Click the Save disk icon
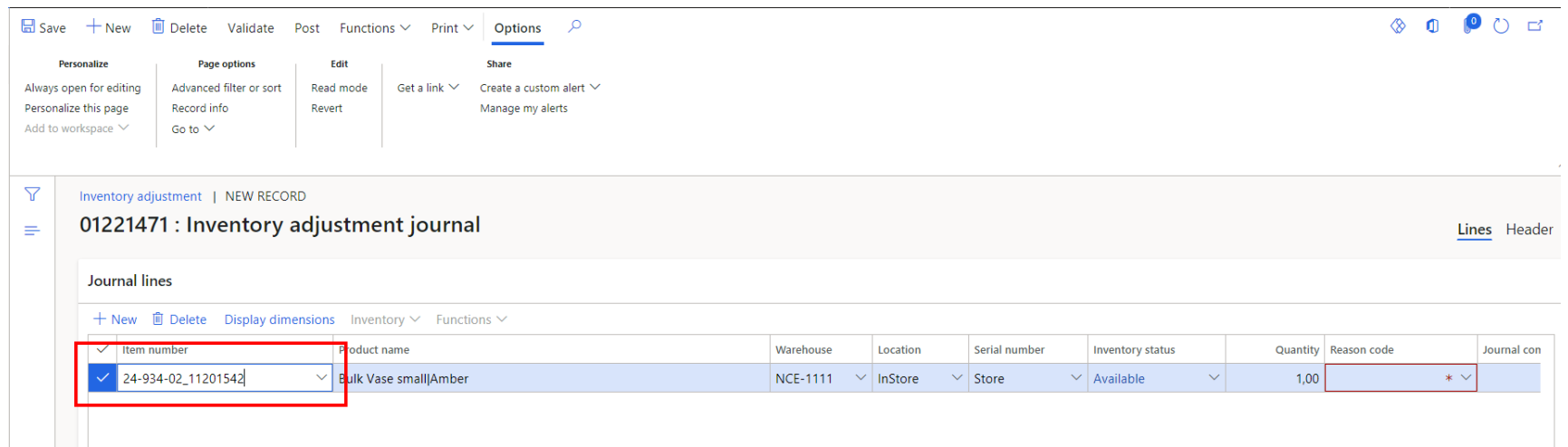Viewport: 1568px width, 447px height. tap(28, 27)
